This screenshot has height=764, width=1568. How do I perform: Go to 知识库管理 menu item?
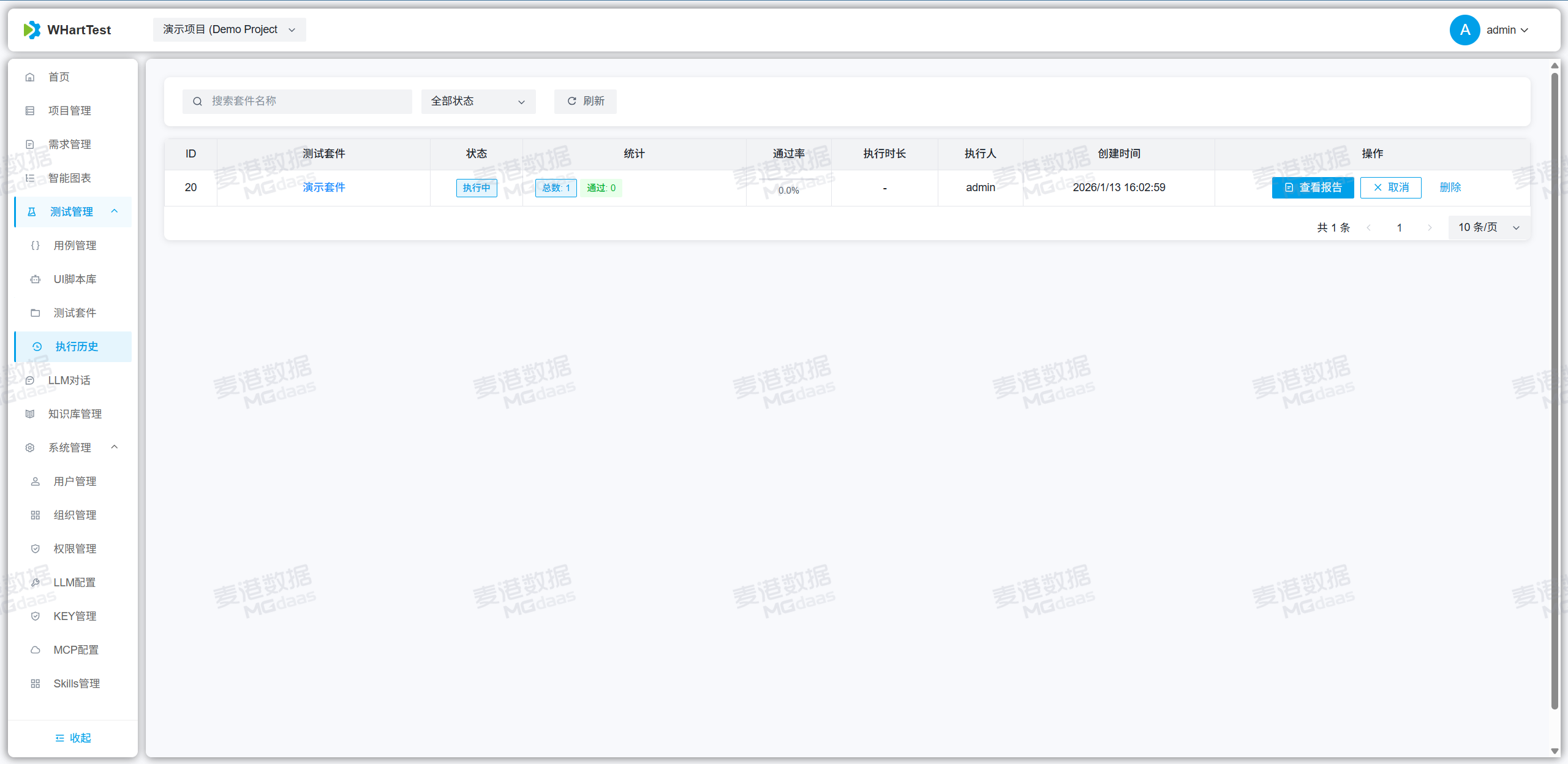coord(75,414)
